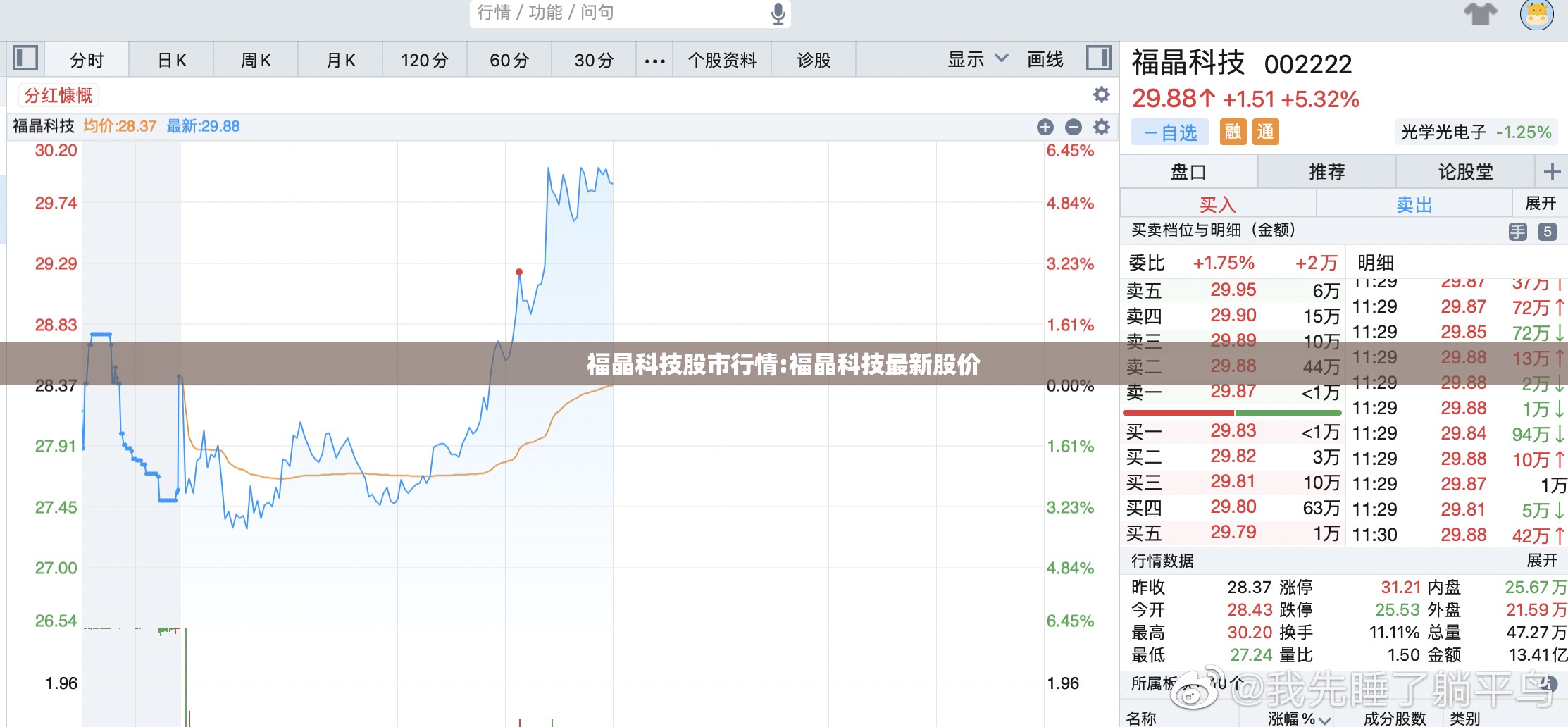Open the 120分 chart tab
Image resolution: width=1568 pixels, height=727 pixels.
tap(425, 60)
